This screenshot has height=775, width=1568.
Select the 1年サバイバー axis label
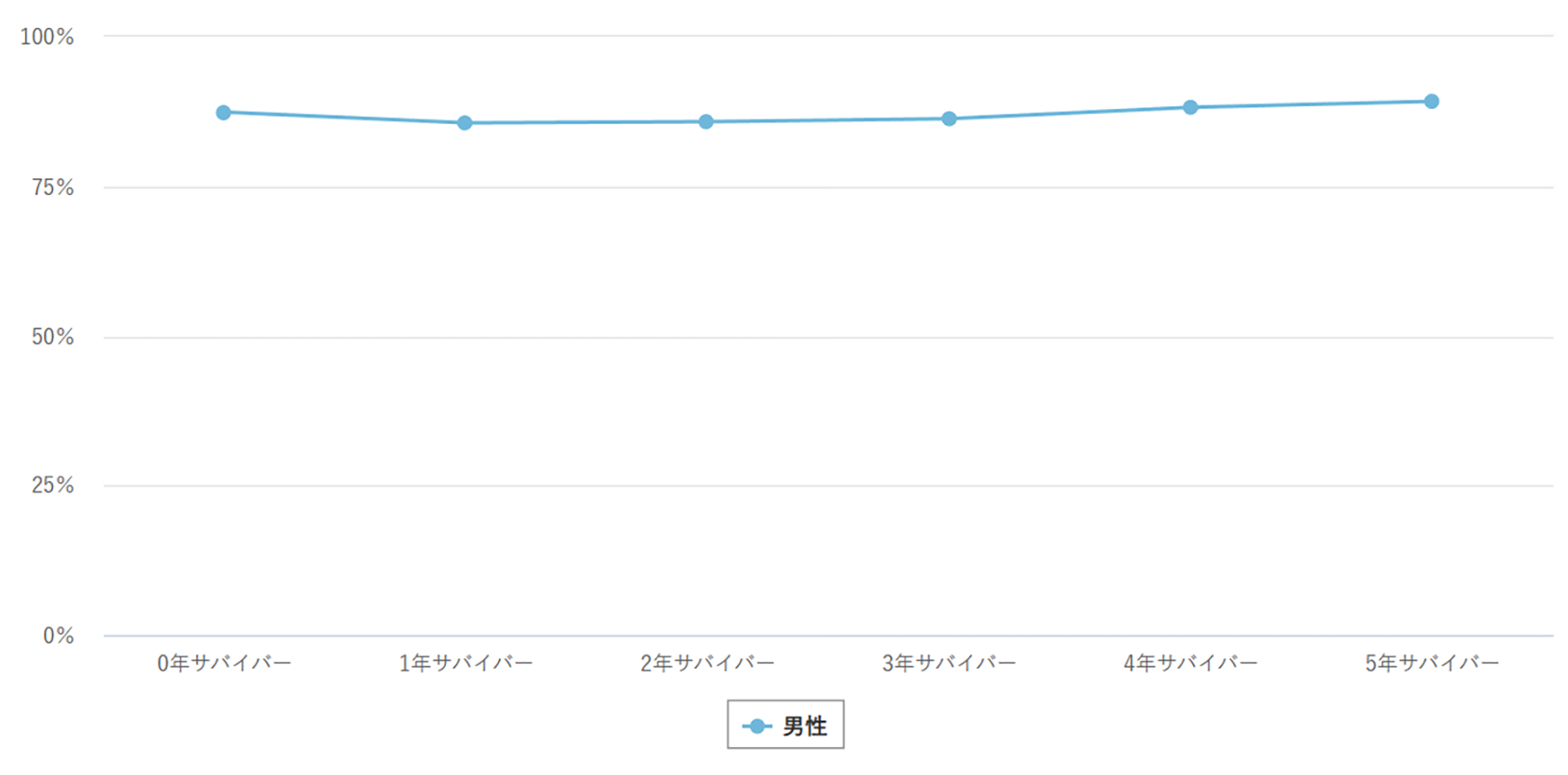[465, 663]
